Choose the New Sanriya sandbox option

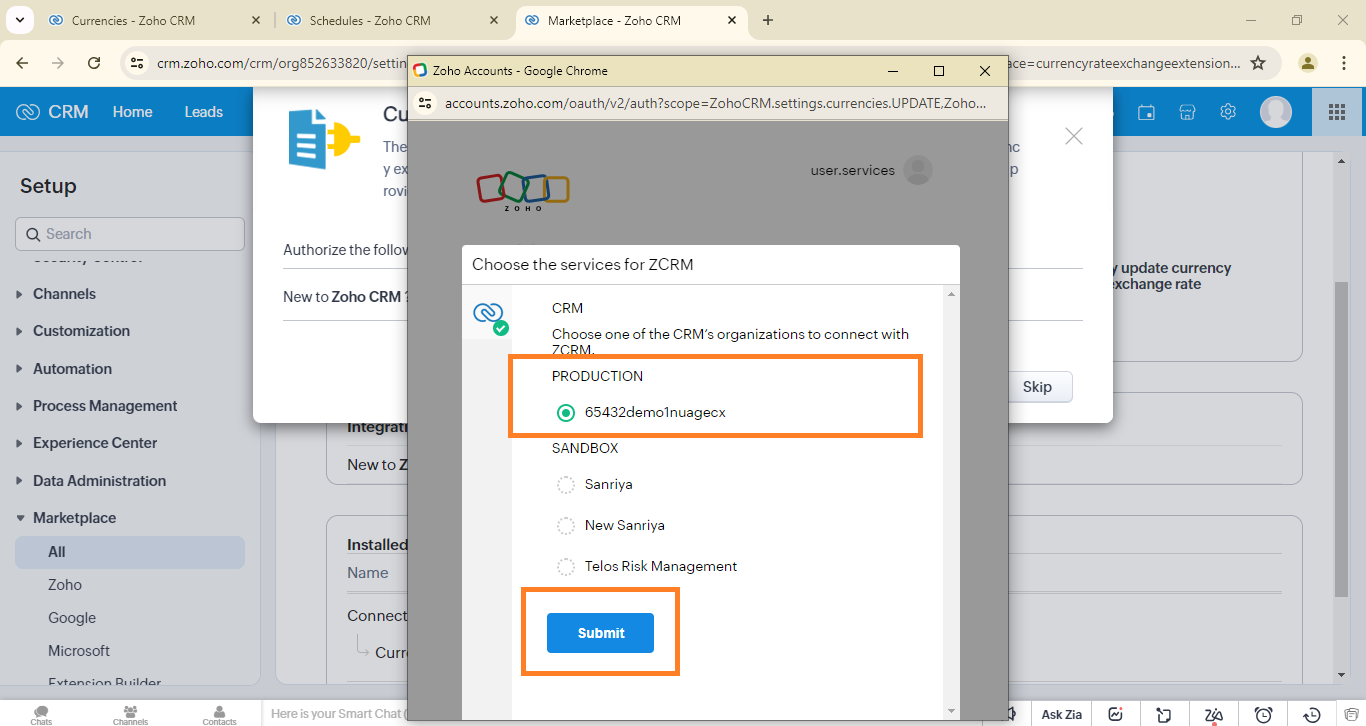(566, 526)
